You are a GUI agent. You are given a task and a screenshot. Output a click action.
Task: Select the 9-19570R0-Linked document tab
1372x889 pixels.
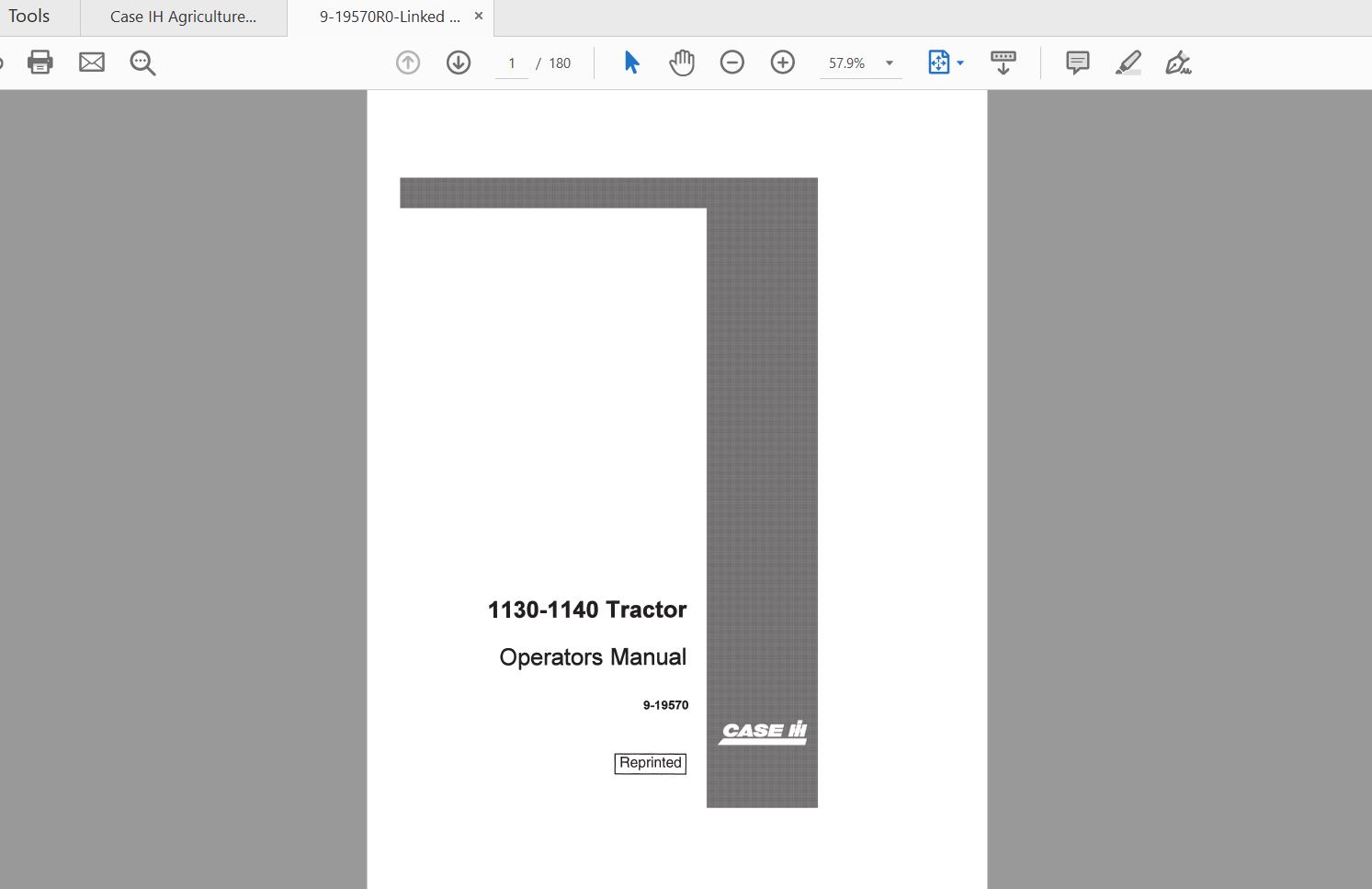coord(390,17)
